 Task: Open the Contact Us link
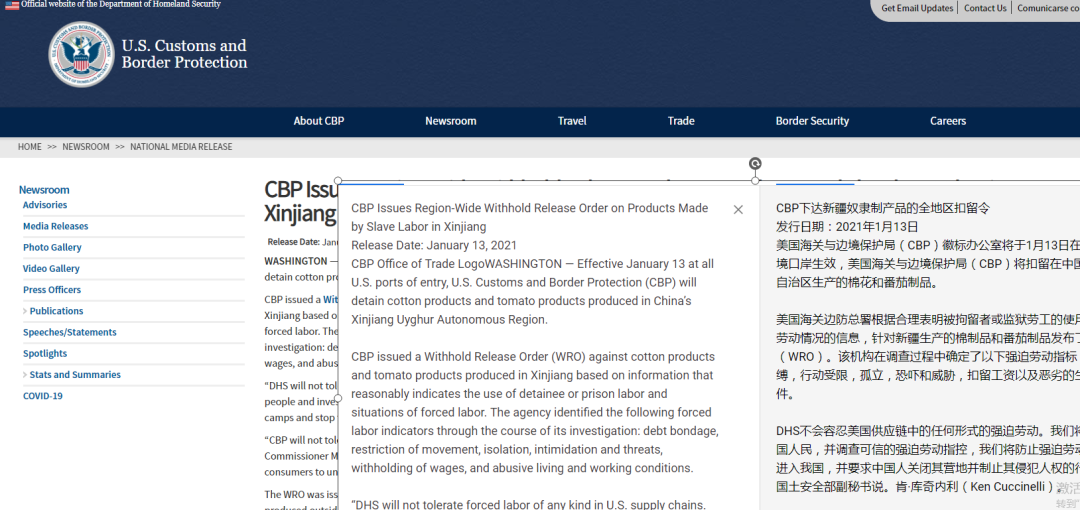[x=985, y=8]
